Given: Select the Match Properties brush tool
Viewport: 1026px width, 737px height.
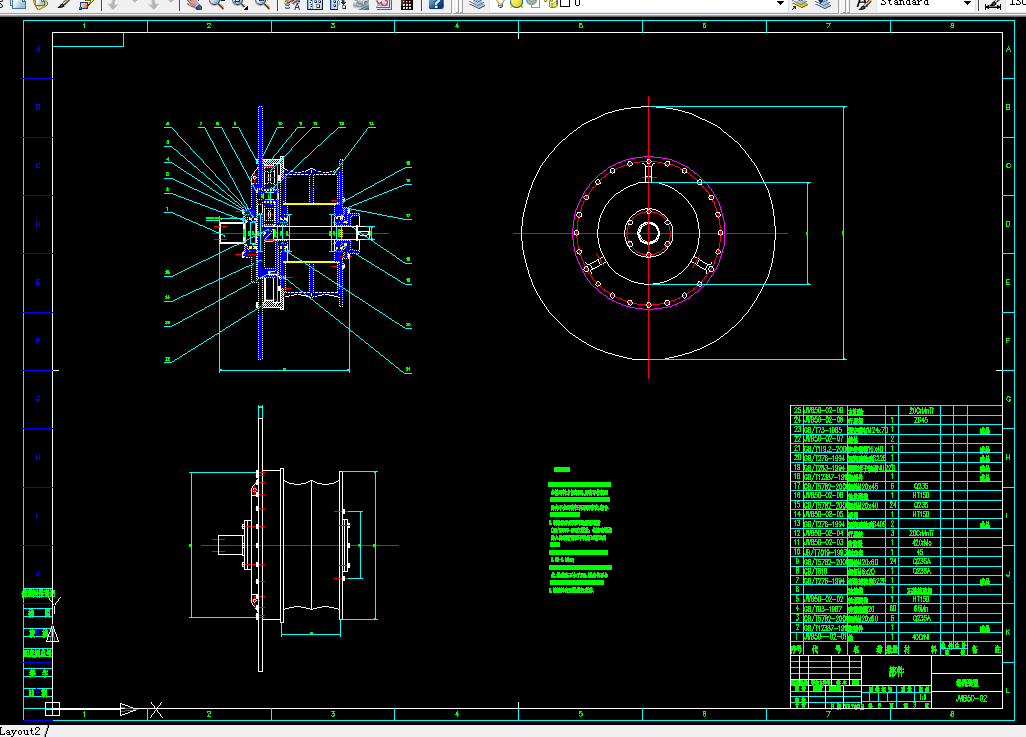Looking at the screenshot, I should point(63,4).
